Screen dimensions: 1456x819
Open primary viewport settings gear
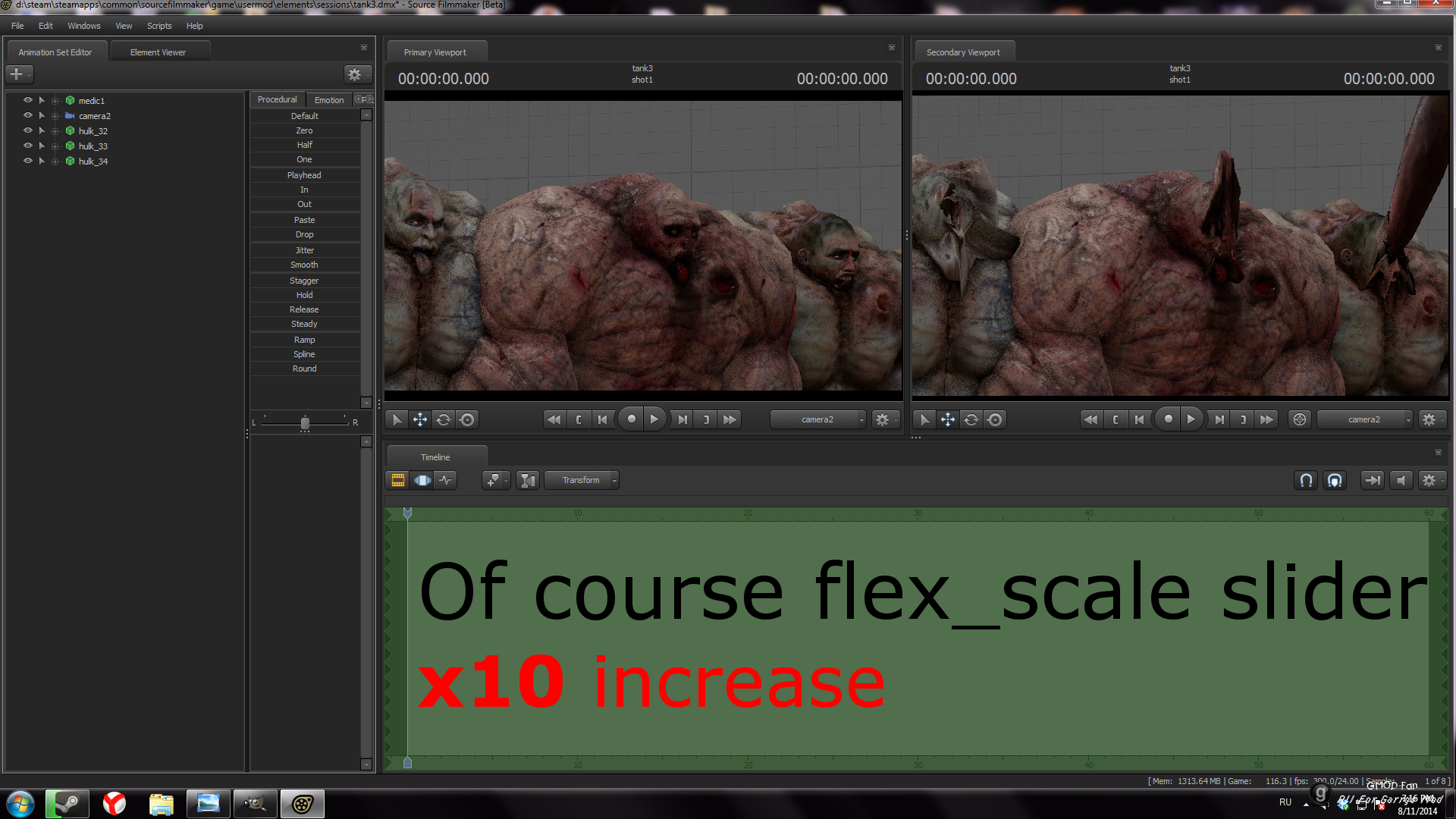point(884,419)
